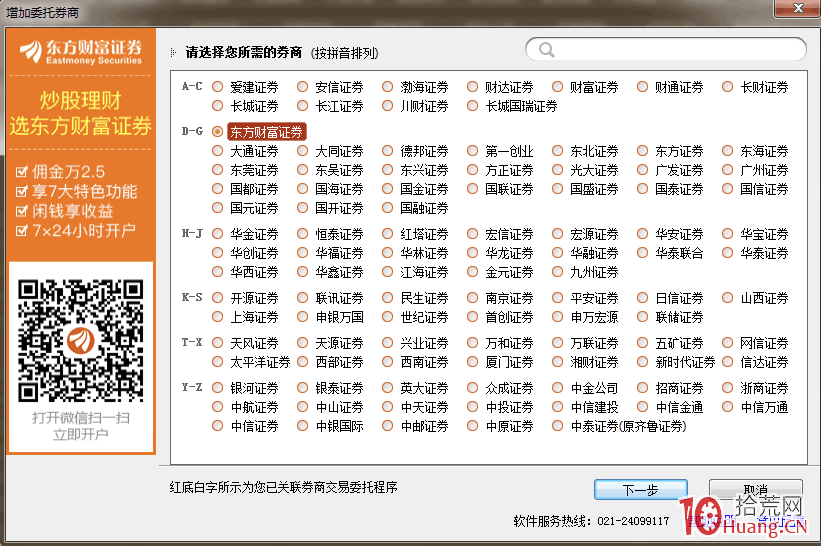Image resolution: width=821 pixels, height=546 pixels.
Task: Select 第一创业 radio option
Action: pyautogui.click(x=472, y=151)
